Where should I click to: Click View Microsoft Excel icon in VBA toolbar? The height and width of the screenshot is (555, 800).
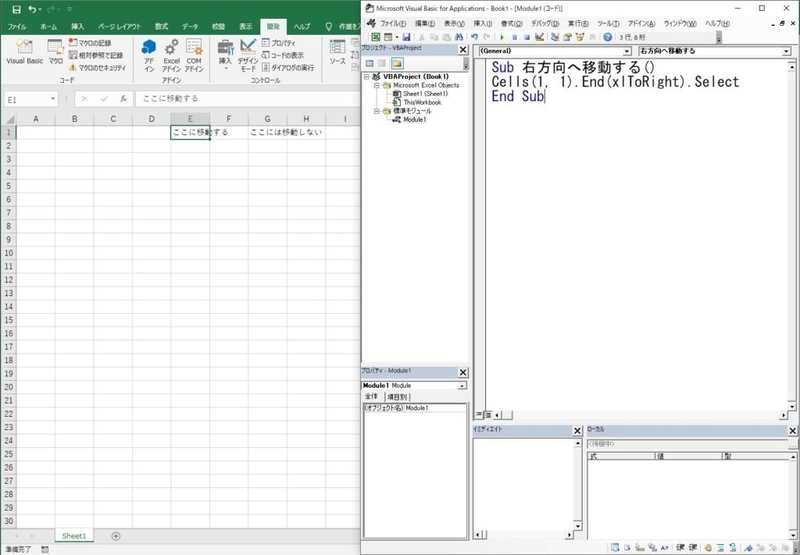click(x=376, y=37)
